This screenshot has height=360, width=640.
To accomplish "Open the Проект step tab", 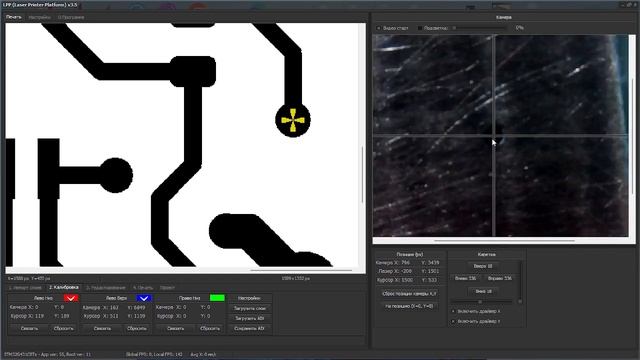I will pos(167,288).
